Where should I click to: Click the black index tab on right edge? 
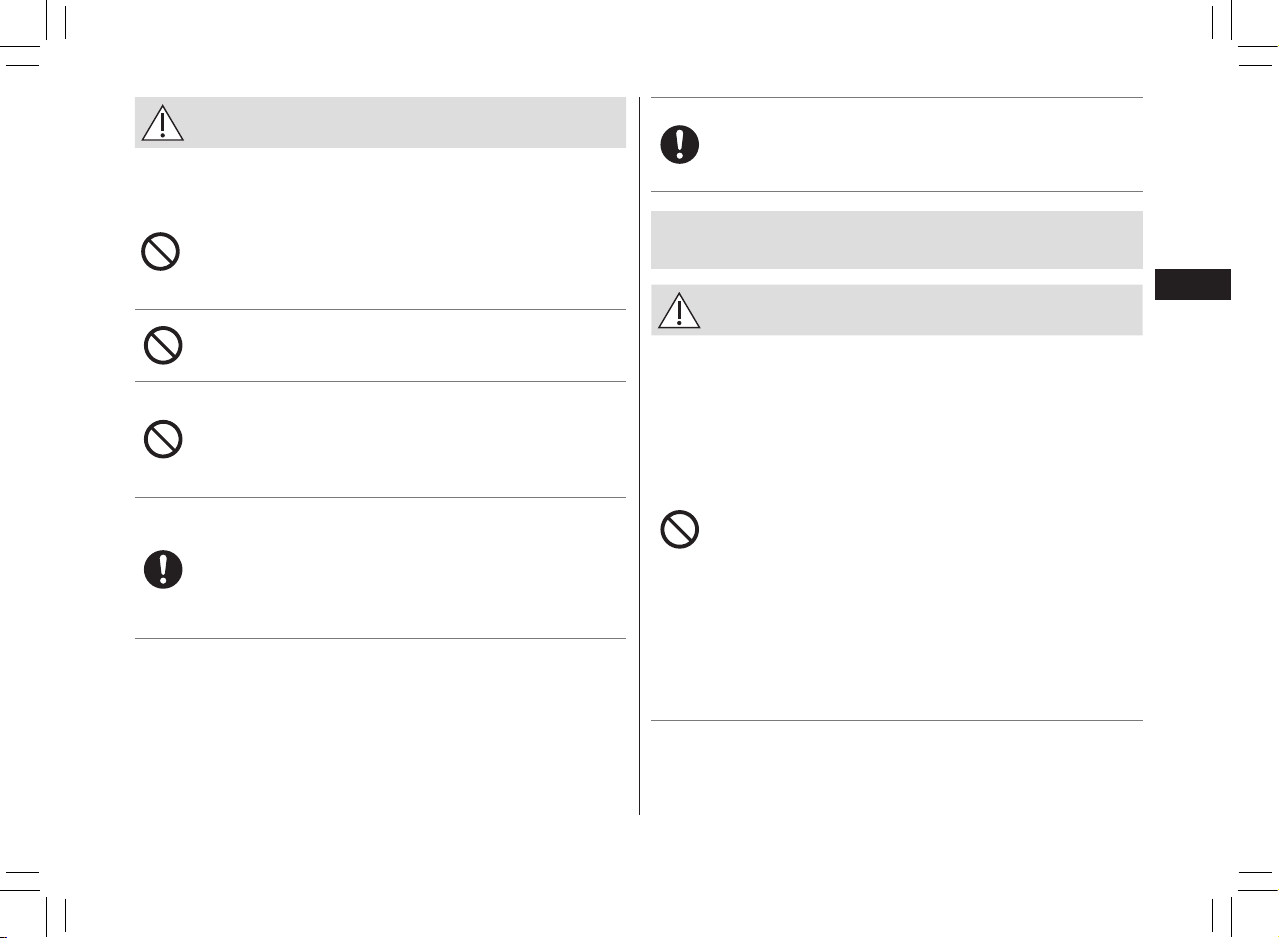pos(1192,283)
